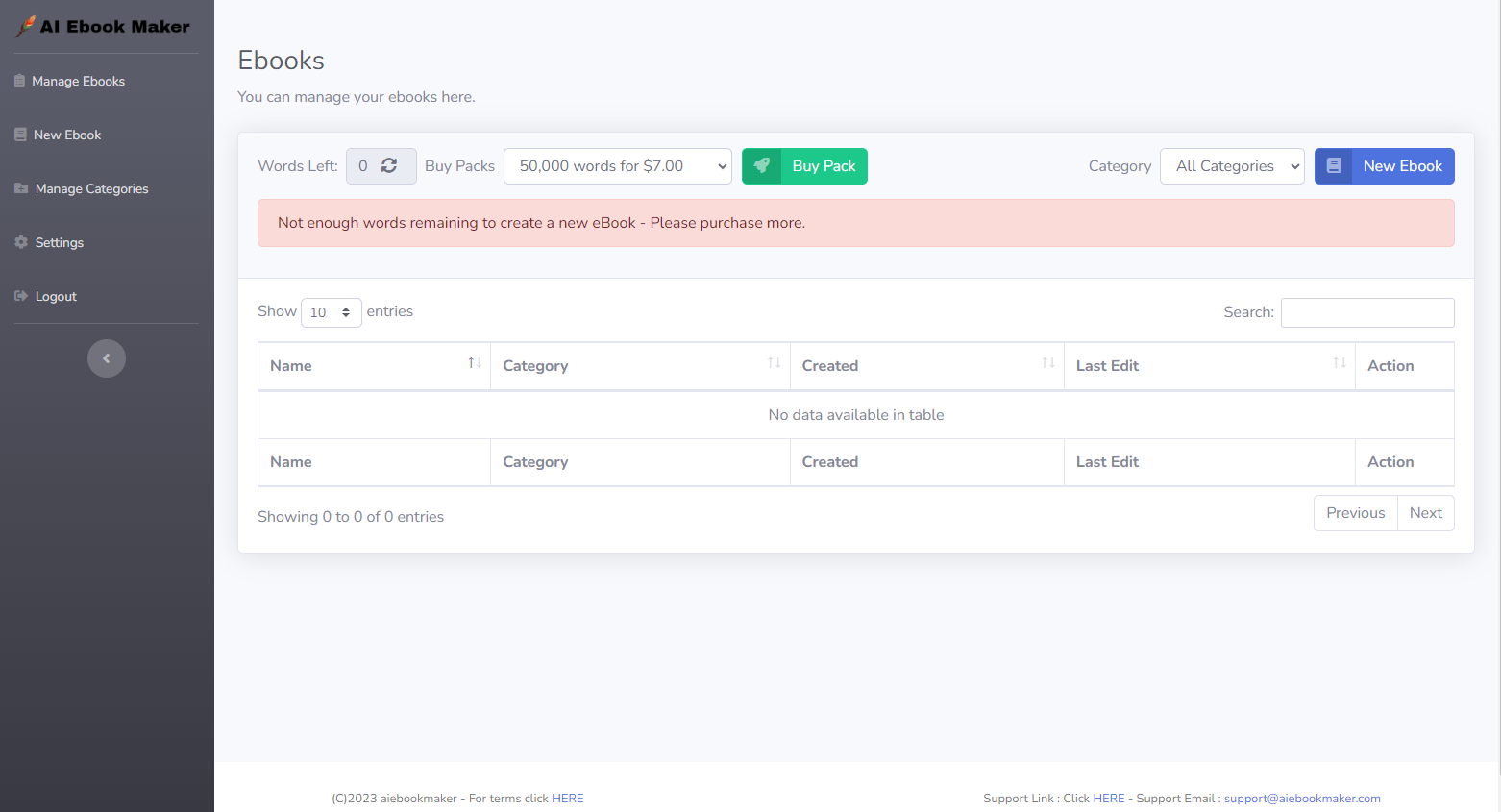Sort table by Category column arrows
The width and height of the screenshot is (1501, 812).
click(774, 363)
